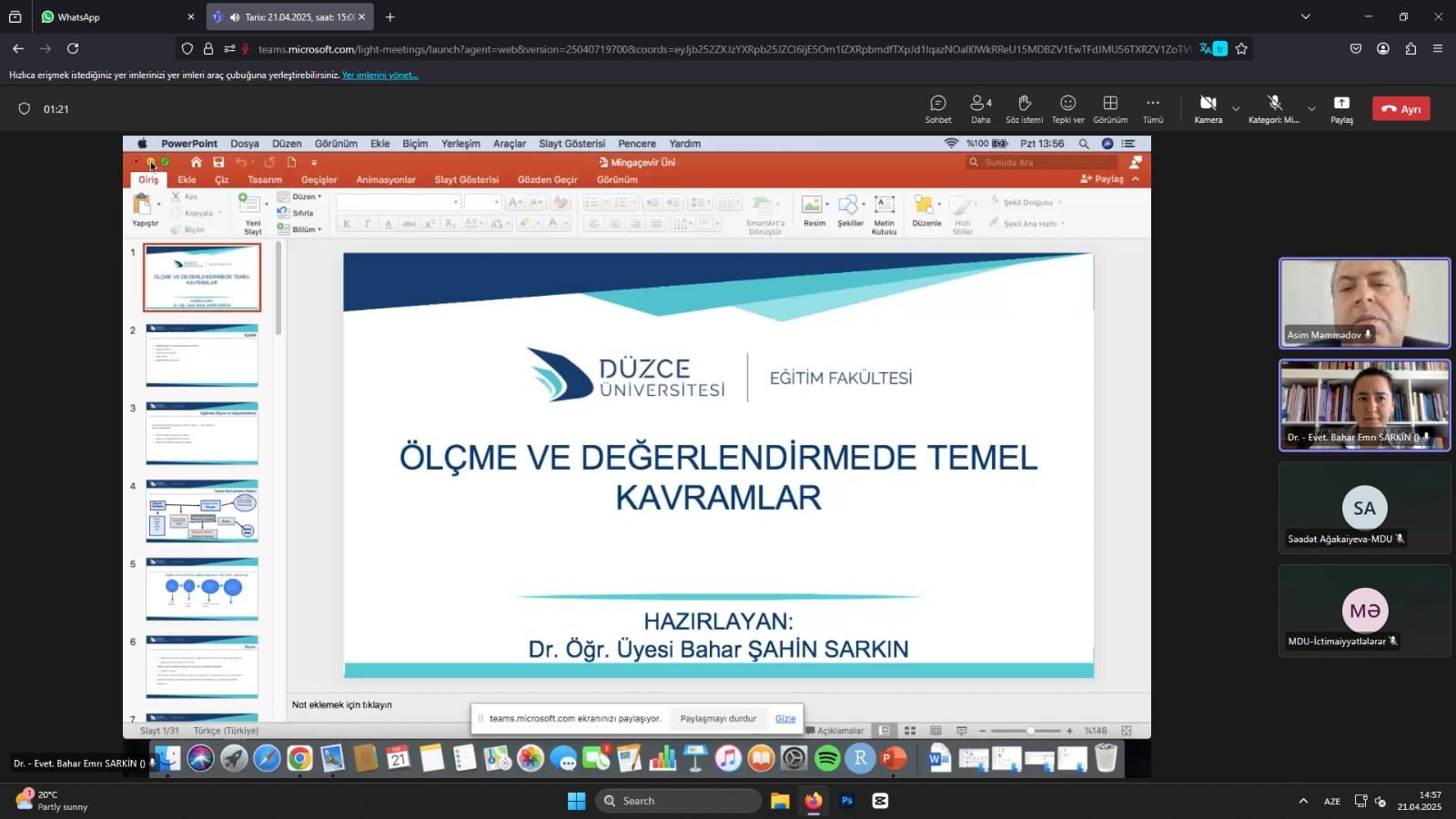Viewport: 1456px width, 819px height.
Task: Open the Sohbet chat panel in Teams
Action: [x=938, y=109]
